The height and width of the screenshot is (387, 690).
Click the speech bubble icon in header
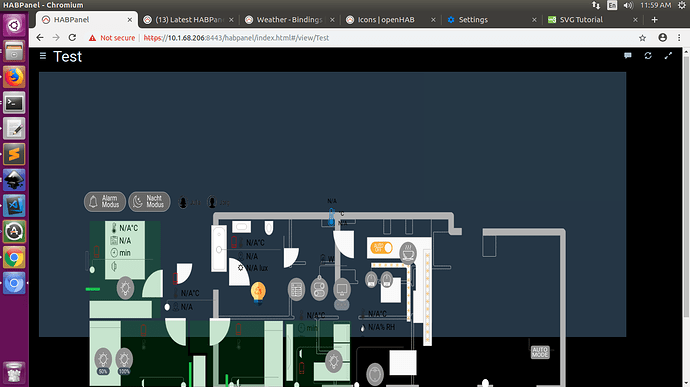coord(628,55)
